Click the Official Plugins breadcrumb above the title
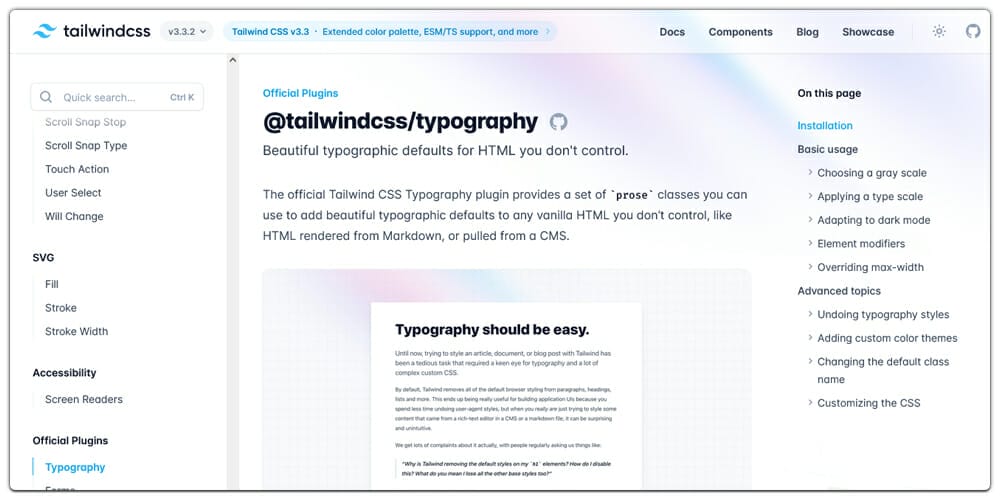 coord(300,93)
